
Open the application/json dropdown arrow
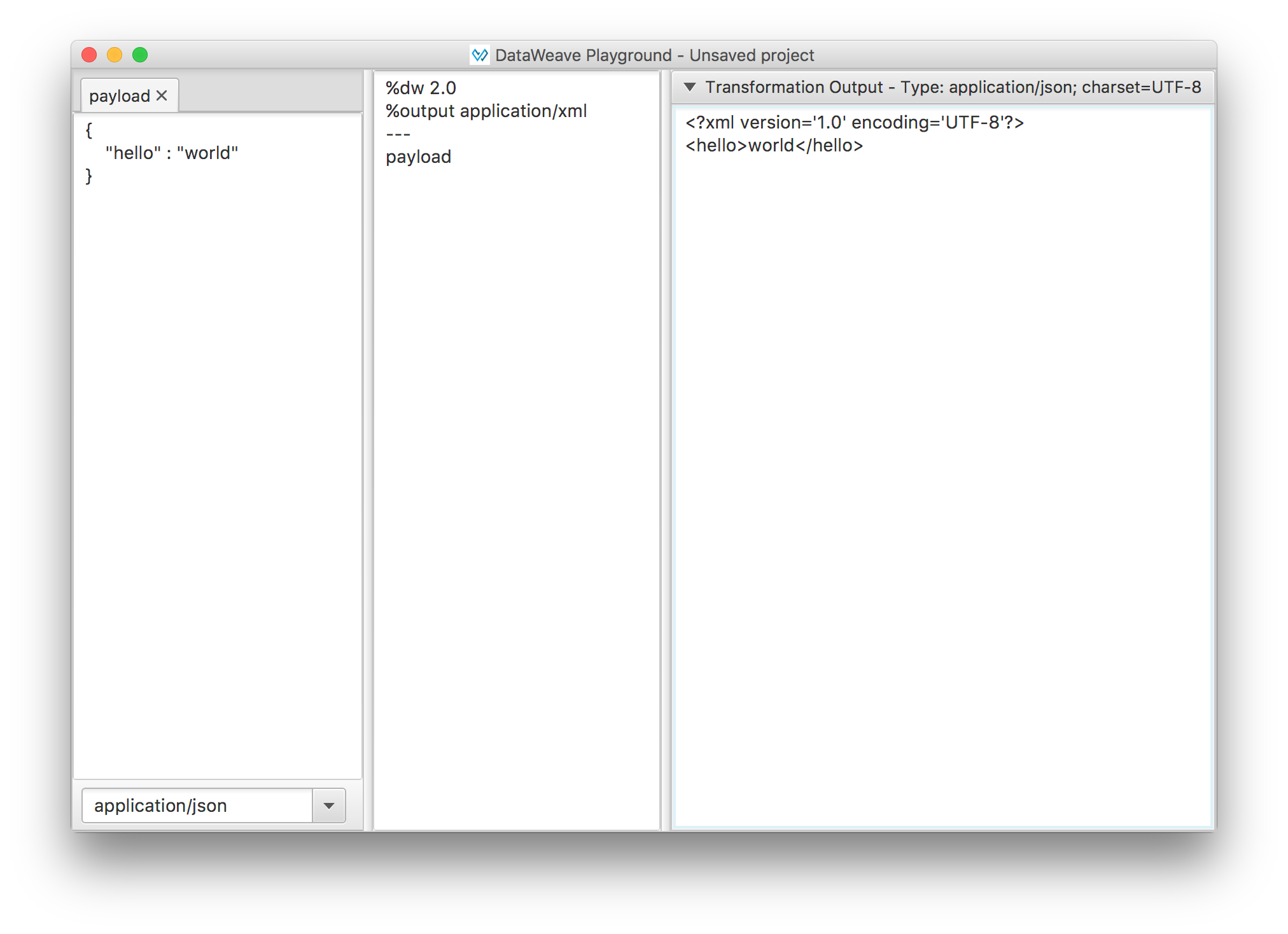(x=329, y=805)
